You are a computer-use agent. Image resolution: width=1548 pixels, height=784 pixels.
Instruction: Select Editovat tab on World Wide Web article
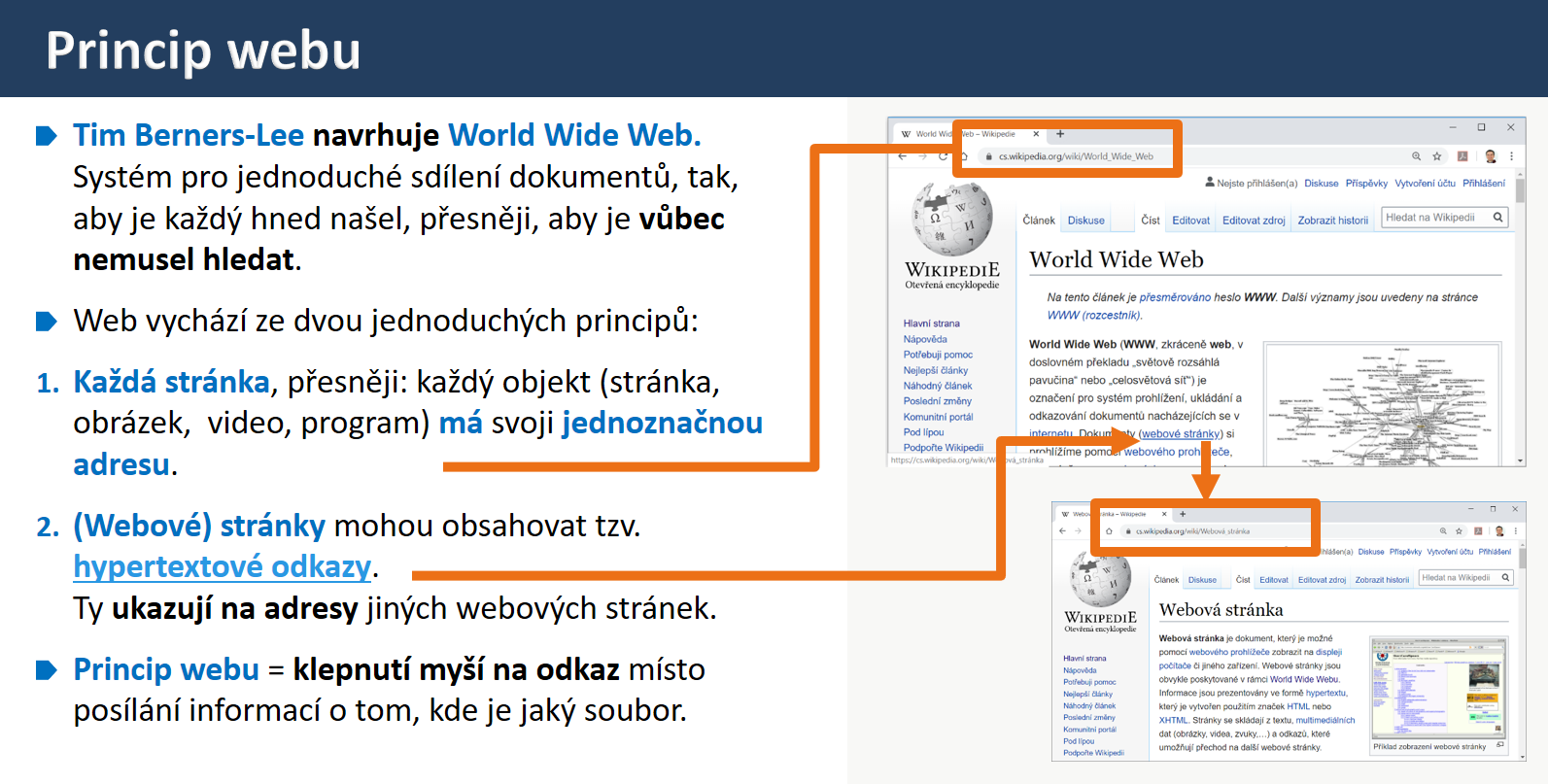[x=1191, y=221]
